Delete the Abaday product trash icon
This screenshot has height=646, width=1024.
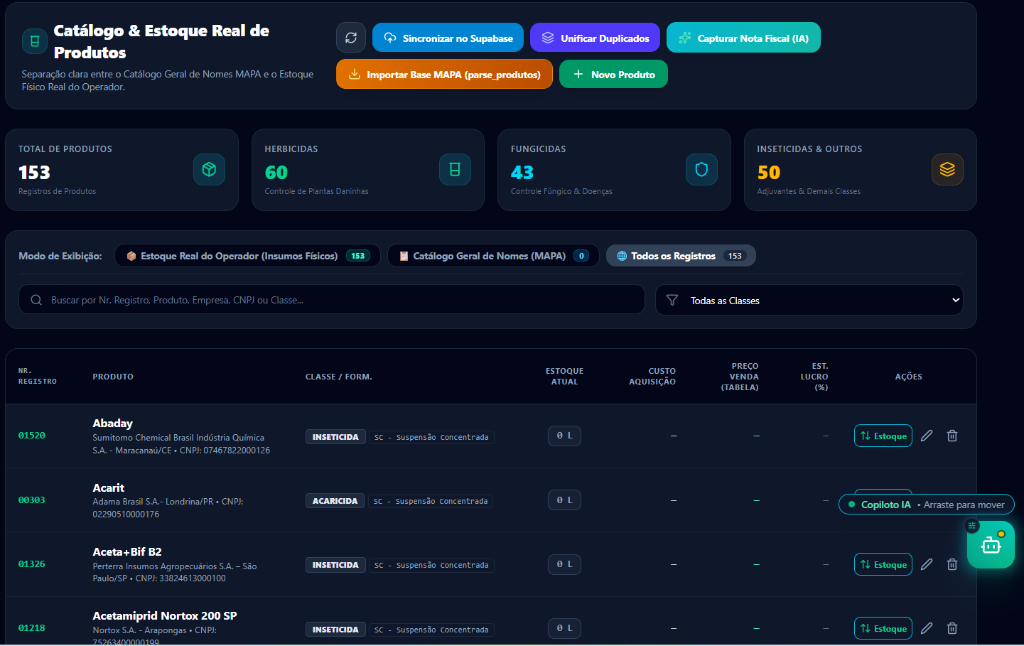pos(952,436)
